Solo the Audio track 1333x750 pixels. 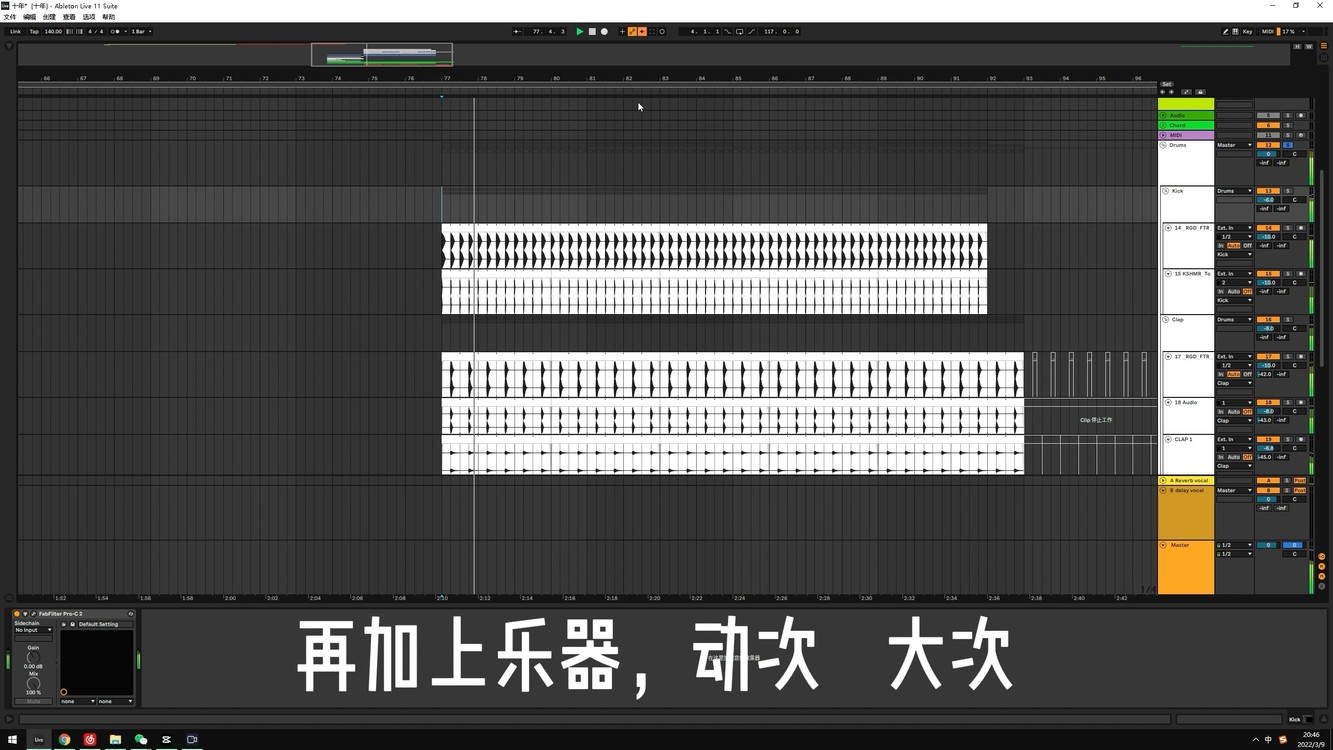(1287, 115)
